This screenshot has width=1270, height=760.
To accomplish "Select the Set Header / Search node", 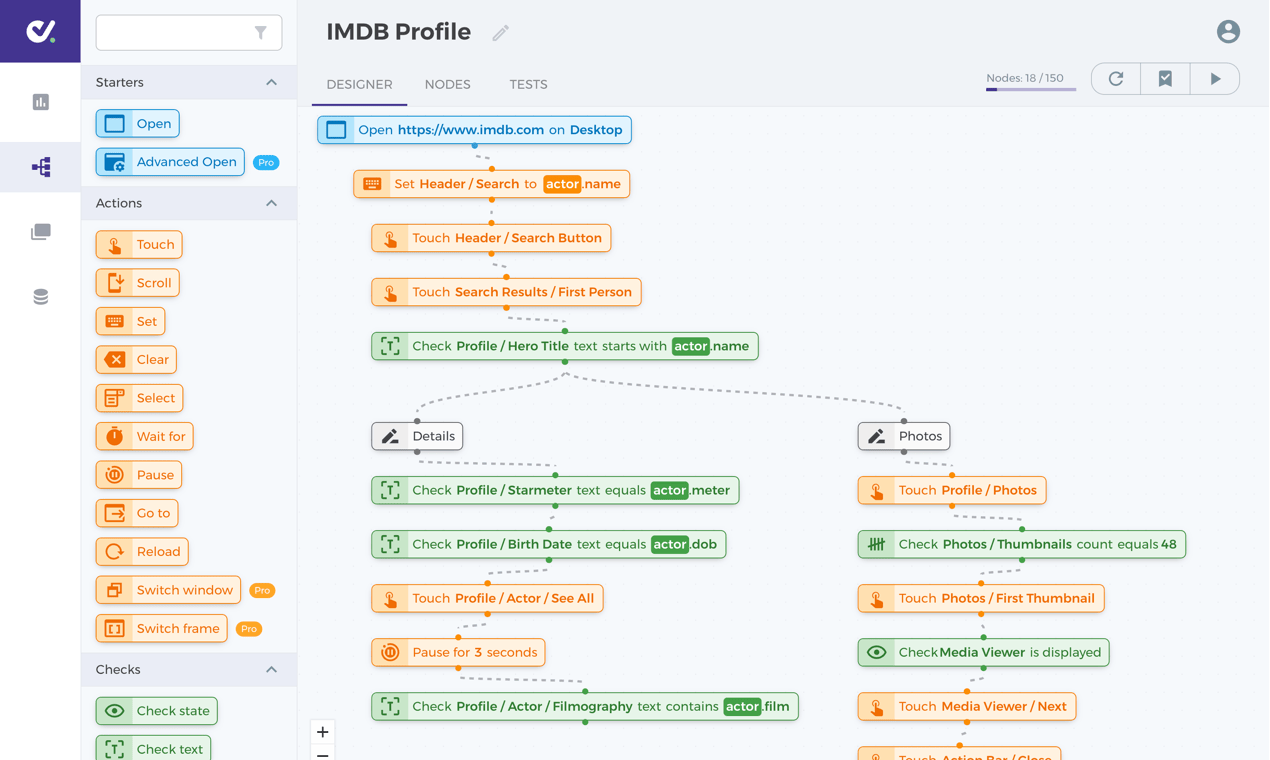I will (492, 184).
